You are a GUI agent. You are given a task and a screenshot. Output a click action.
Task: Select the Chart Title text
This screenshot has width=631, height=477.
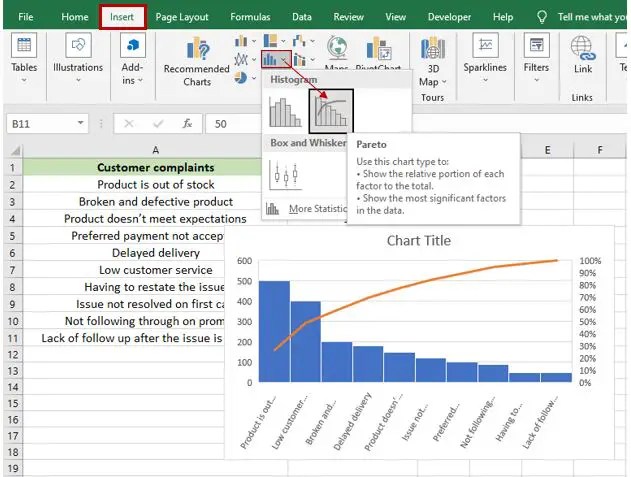pos(419,240)
